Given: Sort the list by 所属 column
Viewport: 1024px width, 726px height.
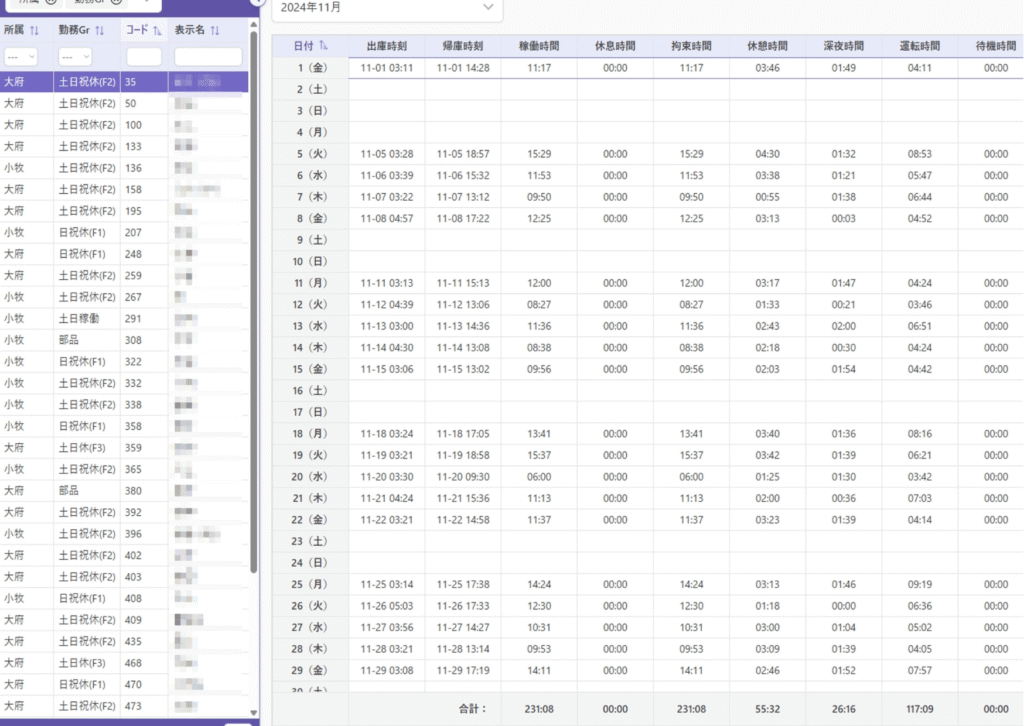Looking at the screenshot, I should (33, 31).
